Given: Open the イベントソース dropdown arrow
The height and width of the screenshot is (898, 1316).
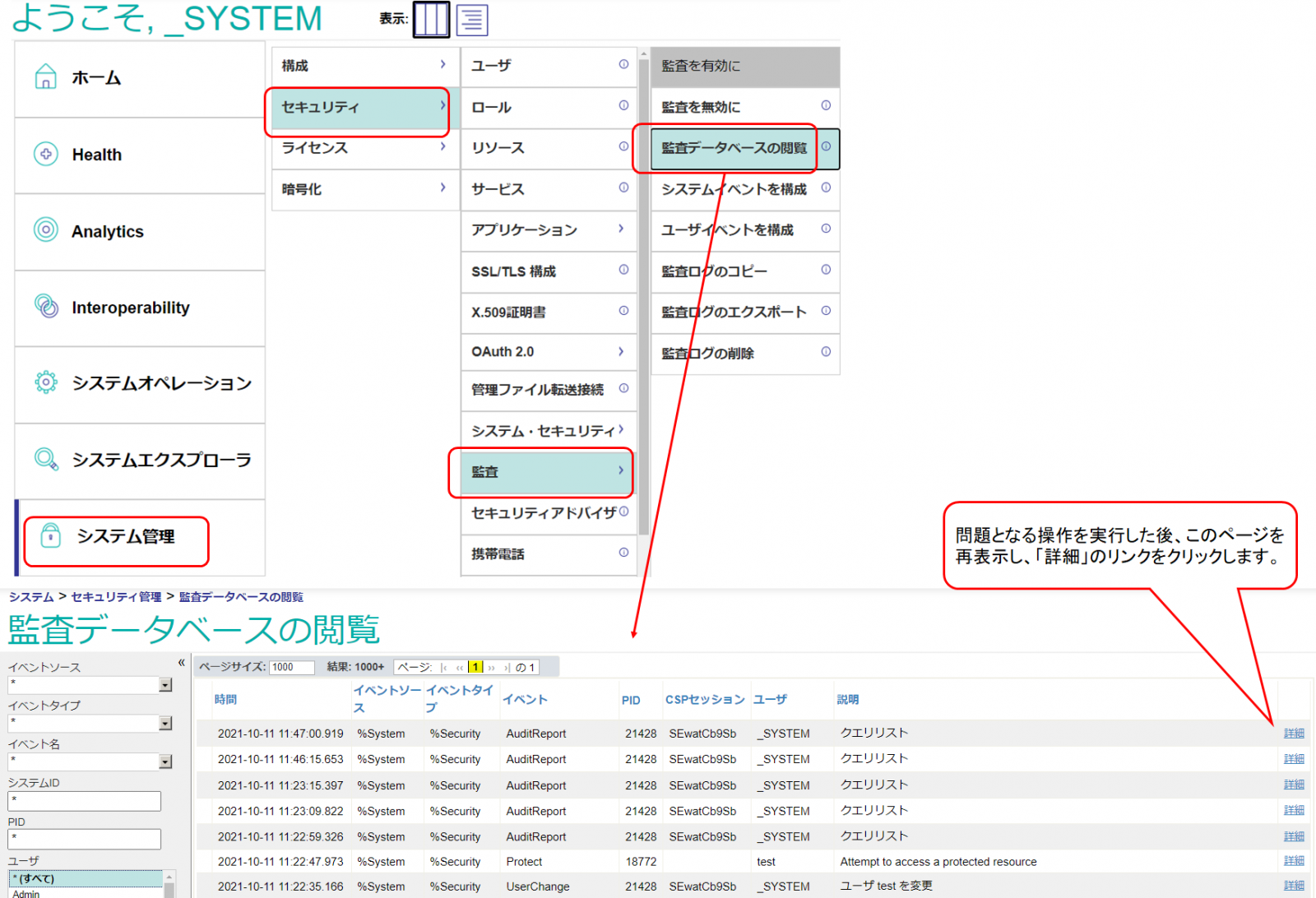Looking at the screenshot, I should (x=165, y=685).
